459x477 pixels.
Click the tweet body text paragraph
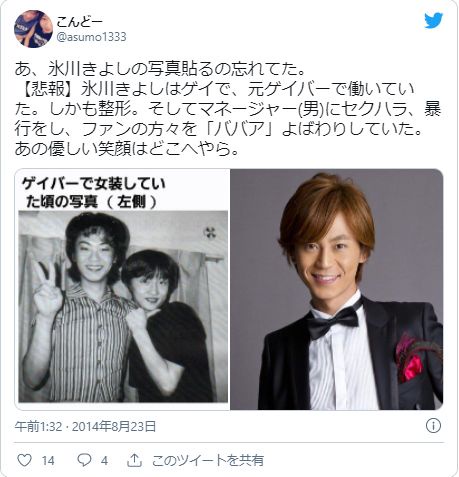(x=228, y=109)
